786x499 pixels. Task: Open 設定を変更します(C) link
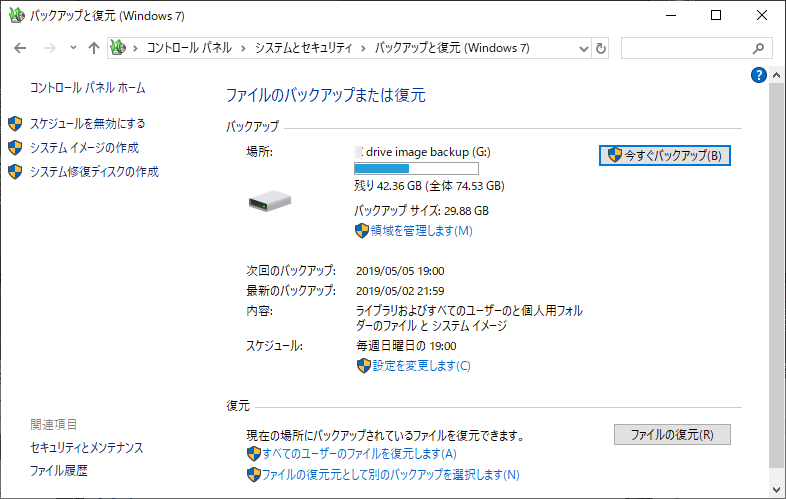(422, 366)
